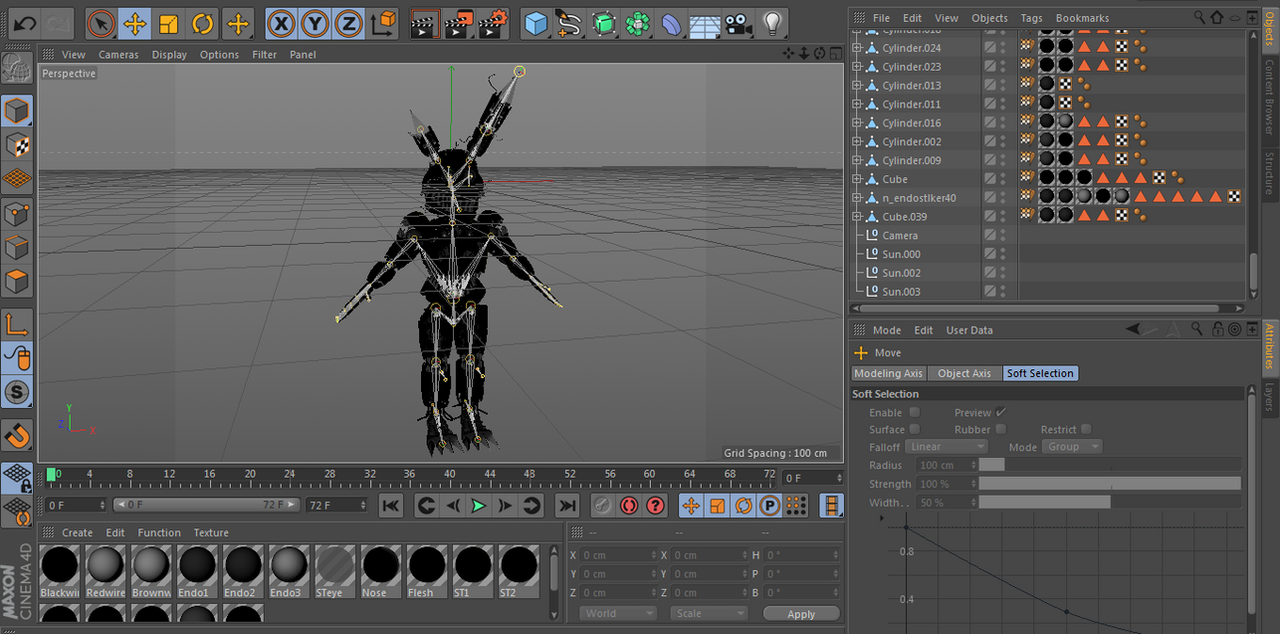The height and width of the screenshot is (634, 1280).
Task: Click the green Array modeling object icon
Action: (x=638, y=23)
